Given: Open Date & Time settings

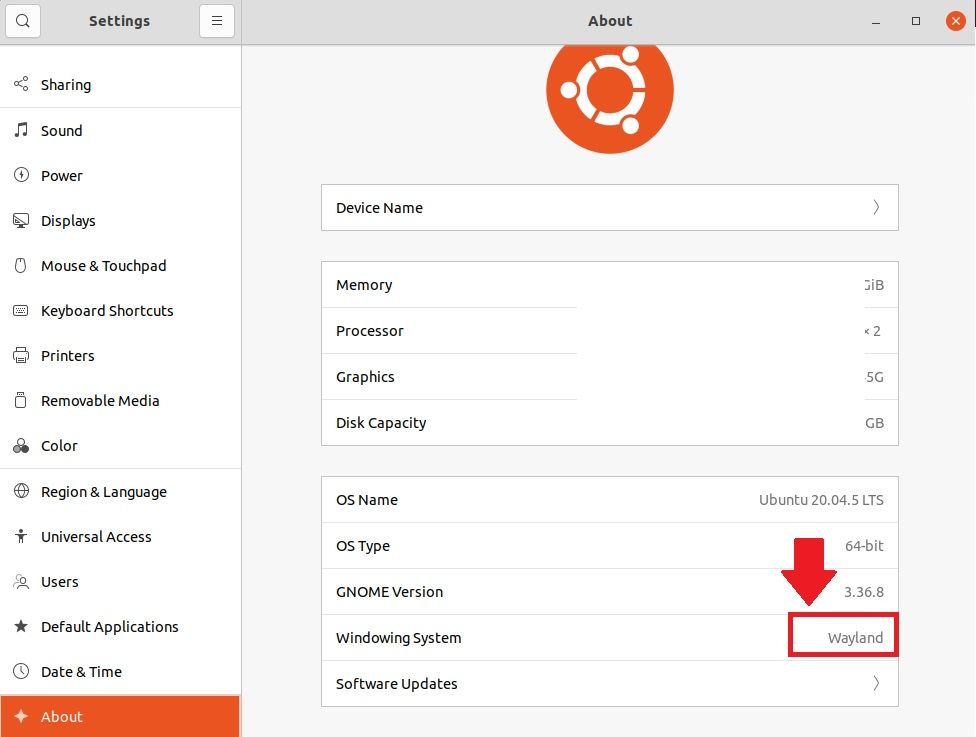Looking at the screenshot, I should (120, 672).
